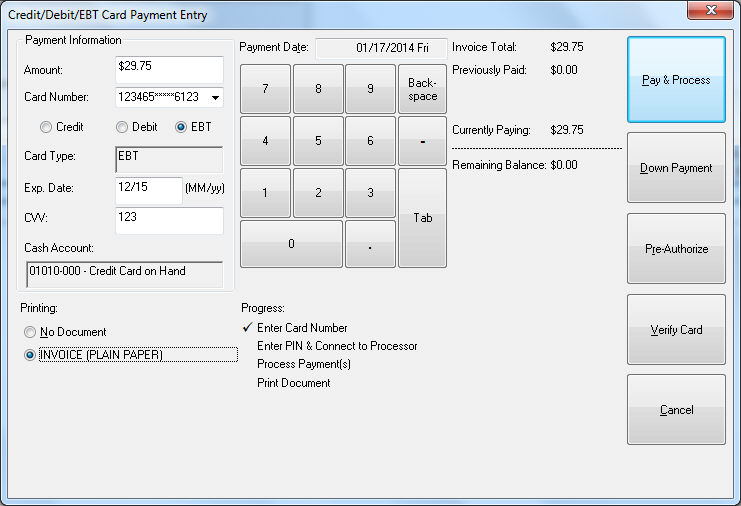Screen dimensions: 741x506
Task: Click the Pay & Process button
Action: pos(676,80)
